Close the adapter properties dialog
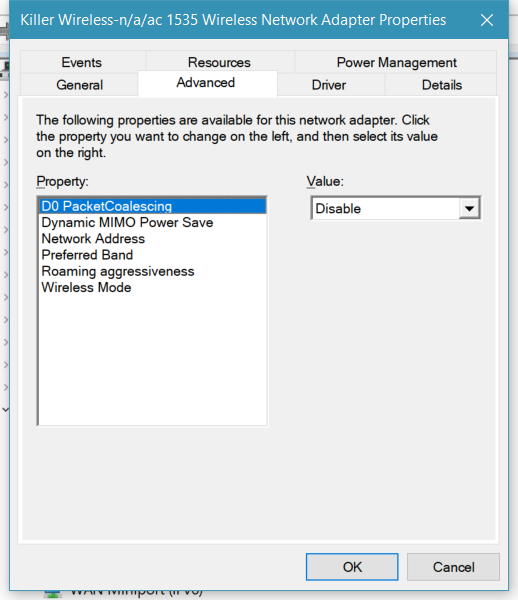 pos(487,20)
